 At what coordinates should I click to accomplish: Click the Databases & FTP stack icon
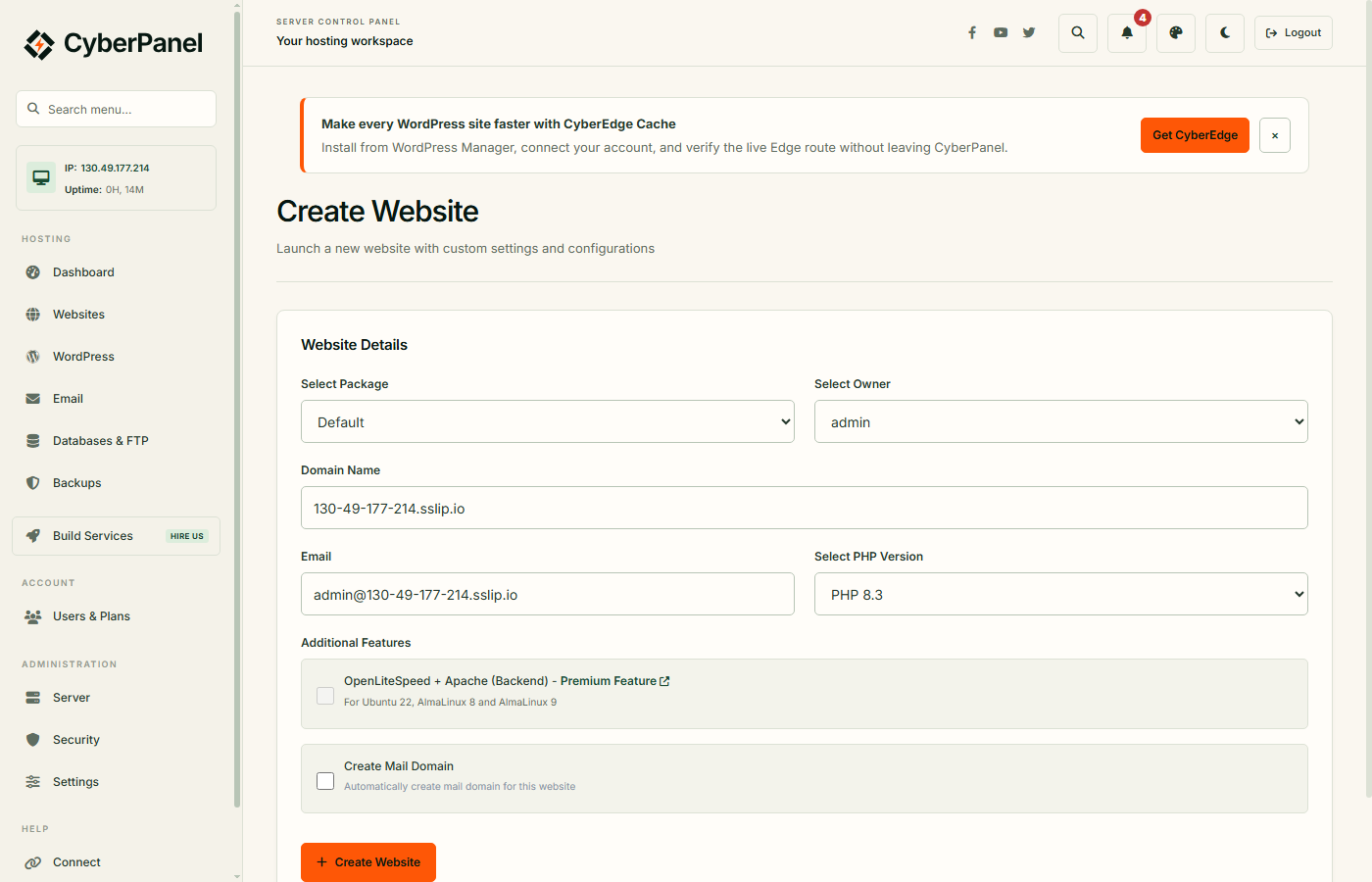33,441
